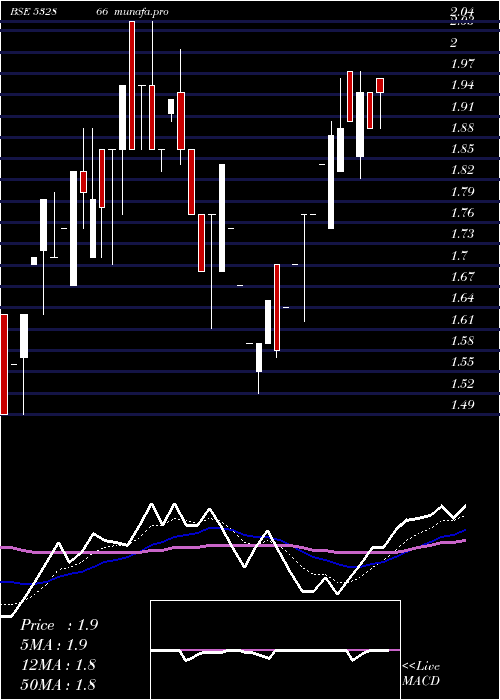The width and height of the screenshot is (500, 700).
Task: Click the munafa.pro label in header
Action: 142,12
